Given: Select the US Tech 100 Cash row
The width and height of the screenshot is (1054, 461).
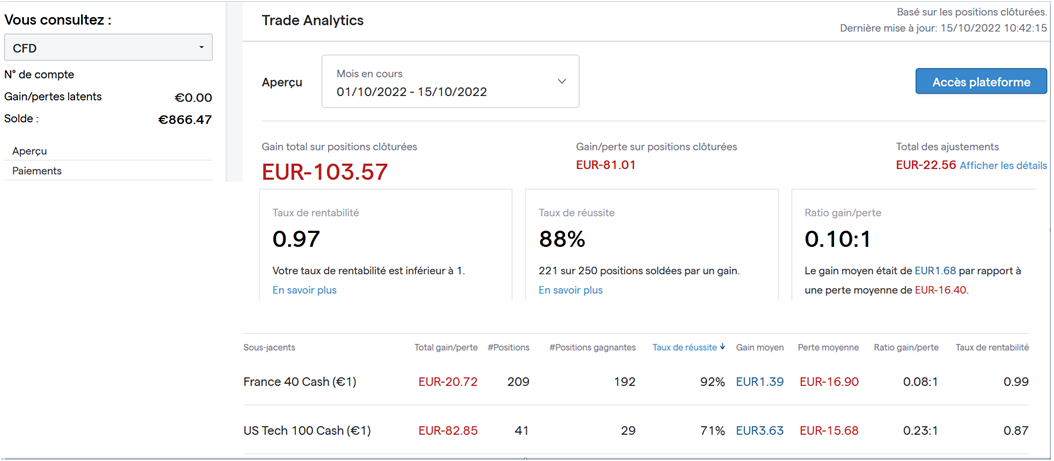Looking at the screenshot, I should click(307, 431).
